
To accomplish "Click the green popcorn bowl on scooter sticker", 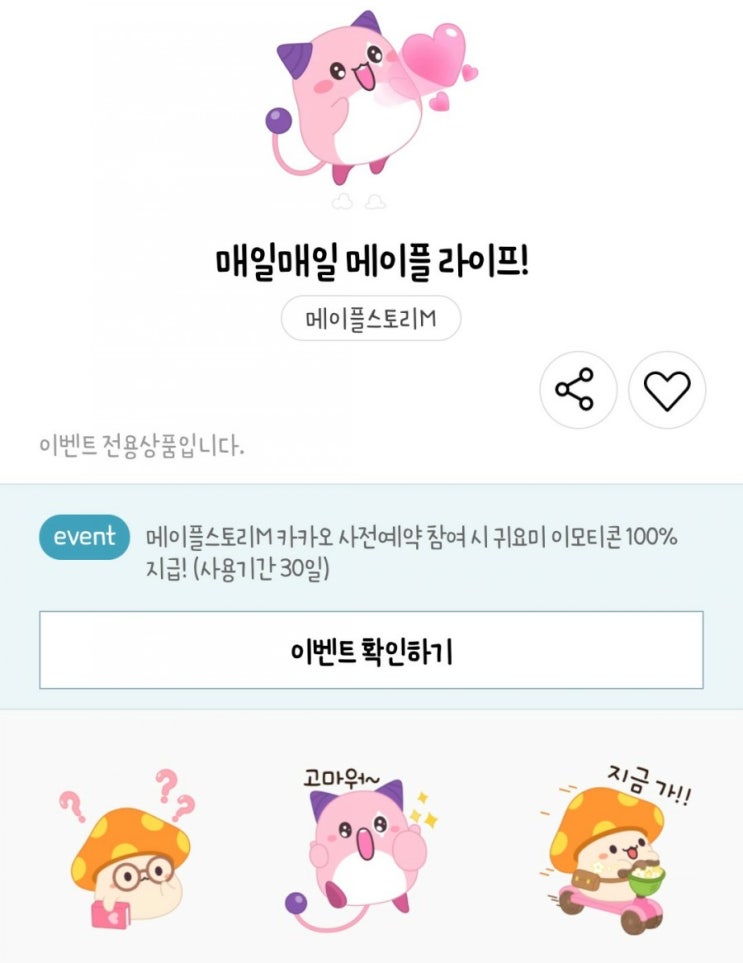I will tap(647, 880).
